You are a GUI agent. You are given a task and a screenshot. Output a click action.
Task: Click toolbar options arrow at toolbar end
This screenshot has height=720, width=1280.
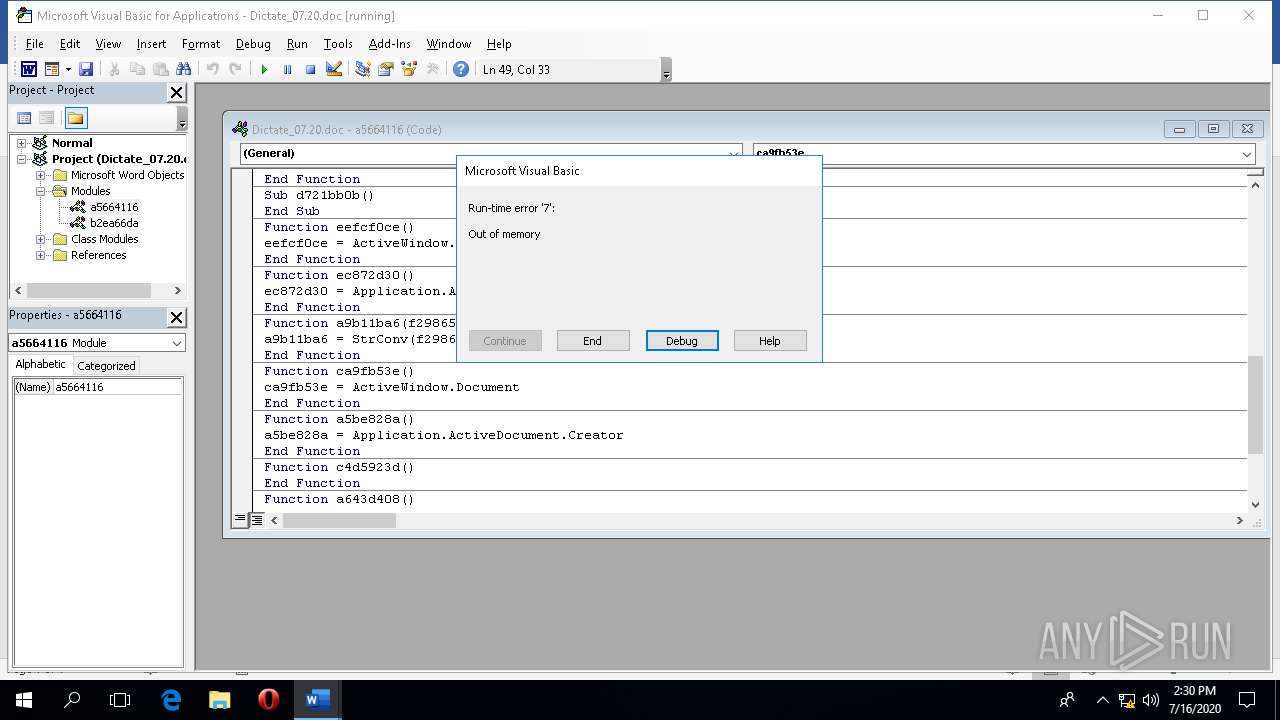[x=666, y=70]
